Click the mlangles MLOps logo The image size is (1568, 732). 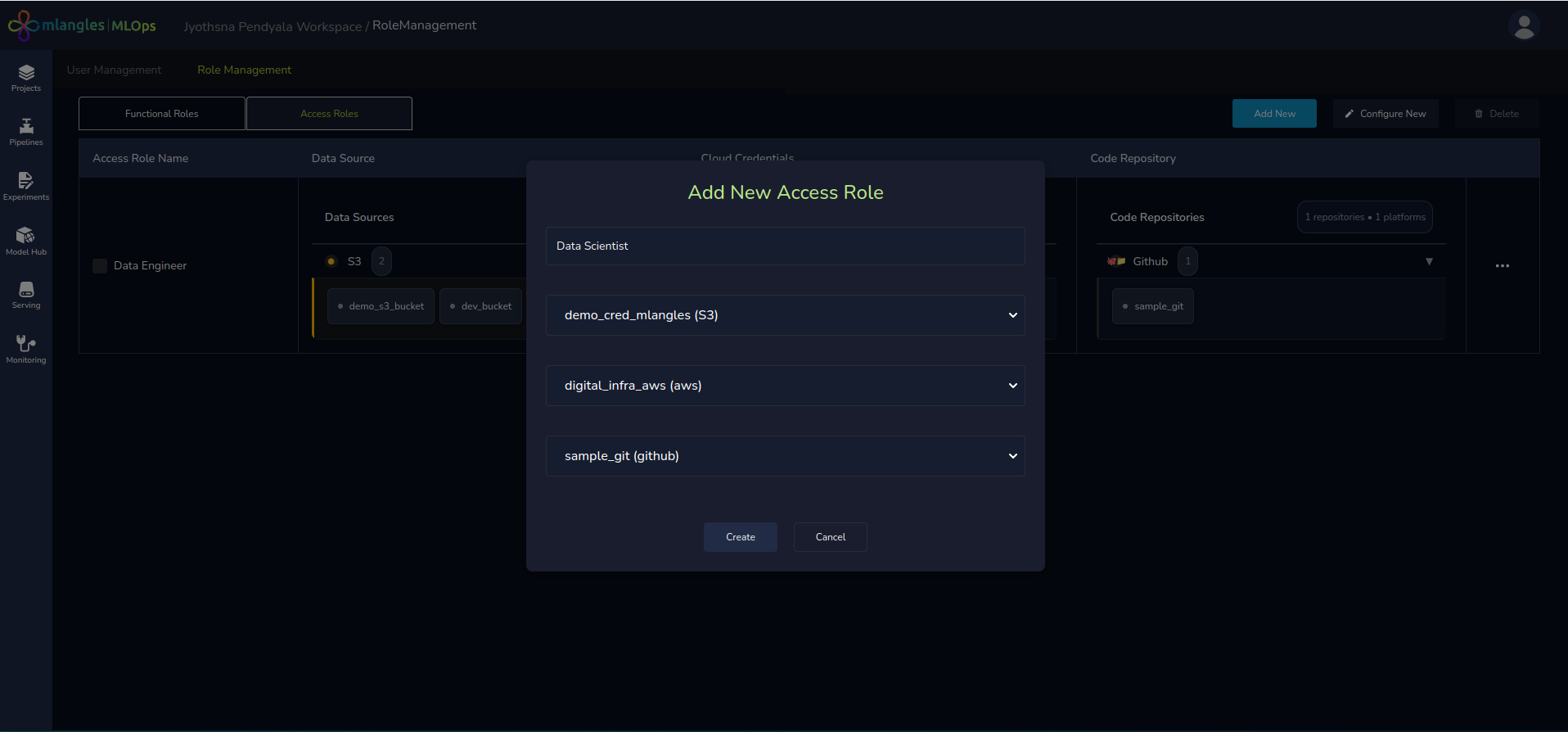(x=82, y=25)
